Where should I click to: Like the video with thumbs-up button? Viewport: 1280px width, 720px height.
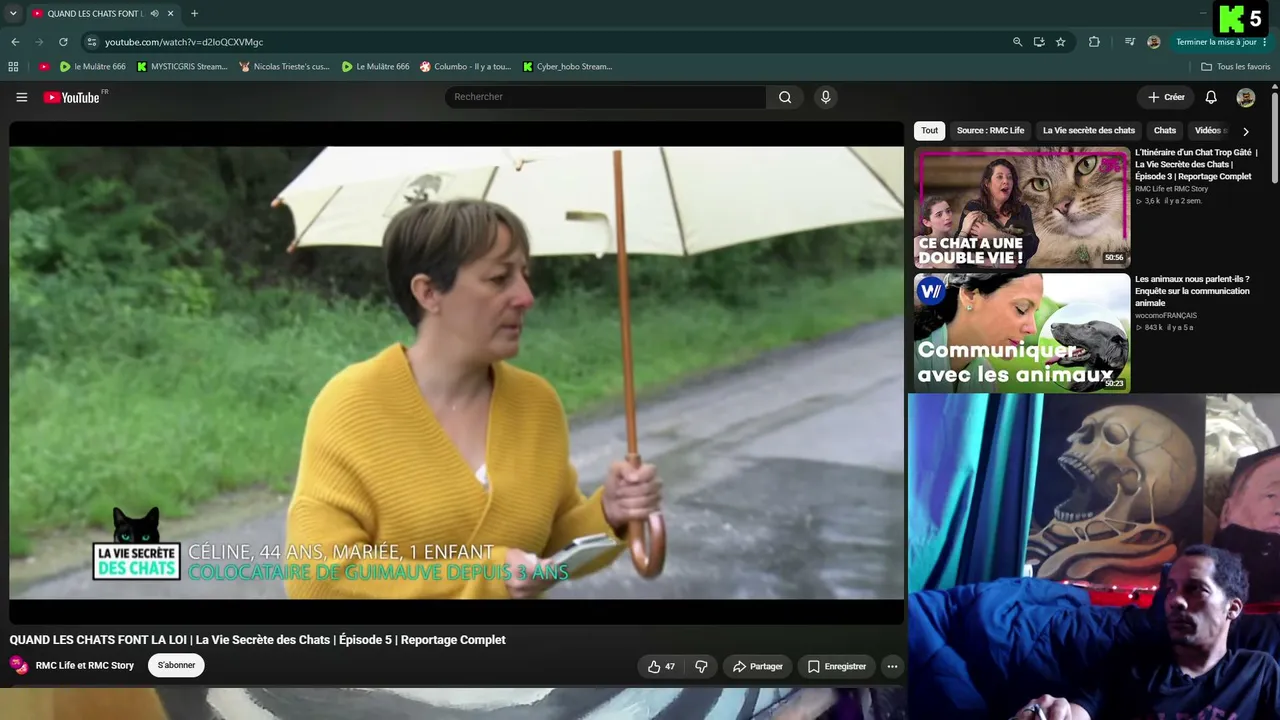click(x=661, y=666)
